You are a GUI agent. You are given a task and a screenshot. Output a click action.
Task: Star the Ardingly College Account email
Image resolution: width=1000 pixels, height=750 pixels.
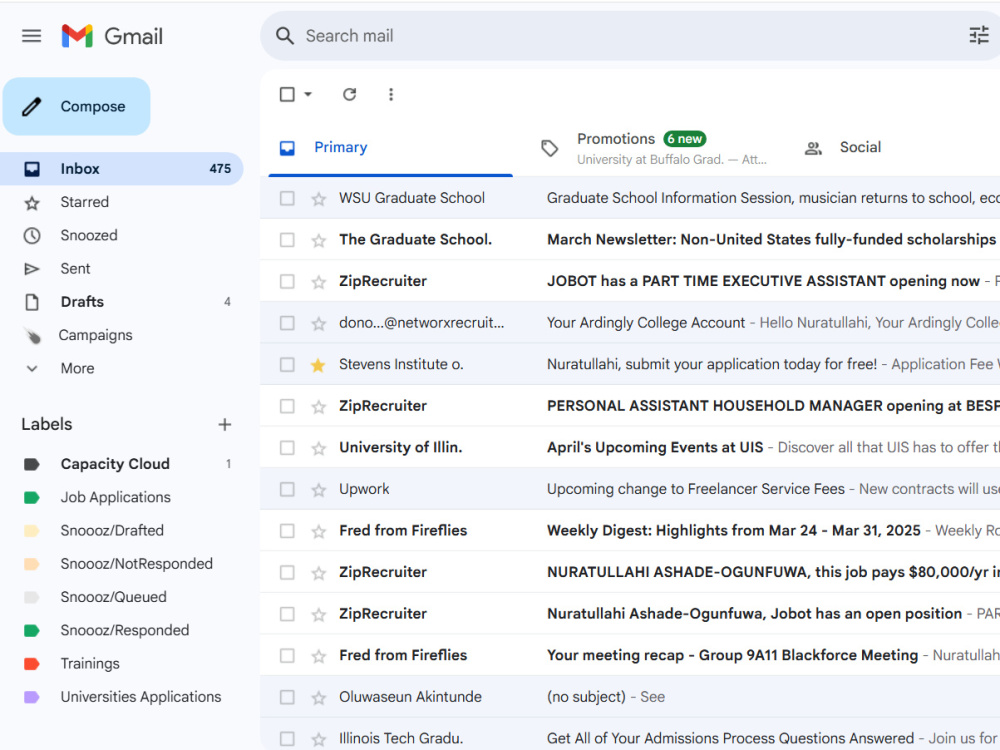pos(318,323)
